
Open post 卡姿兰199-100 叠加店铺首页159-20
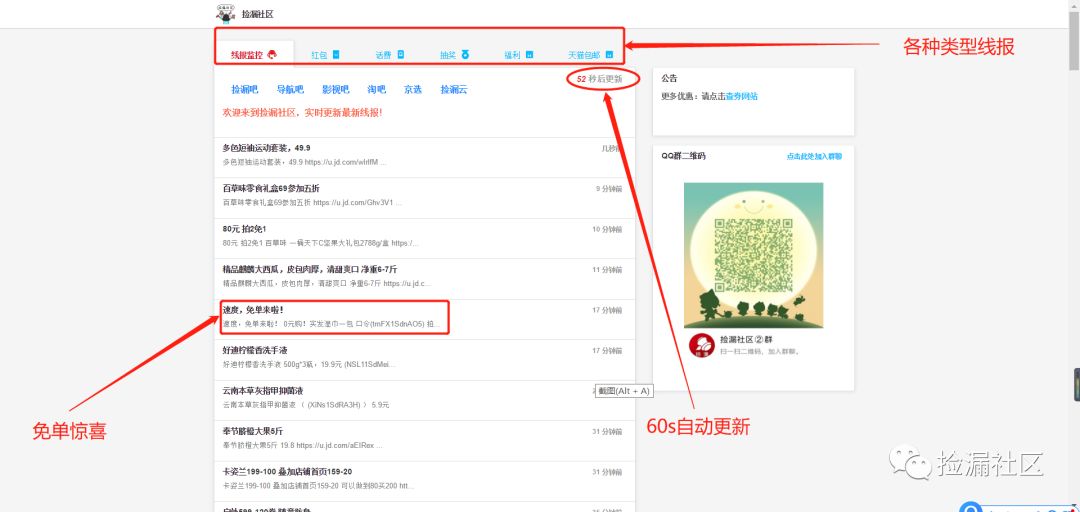coord(287,472)
